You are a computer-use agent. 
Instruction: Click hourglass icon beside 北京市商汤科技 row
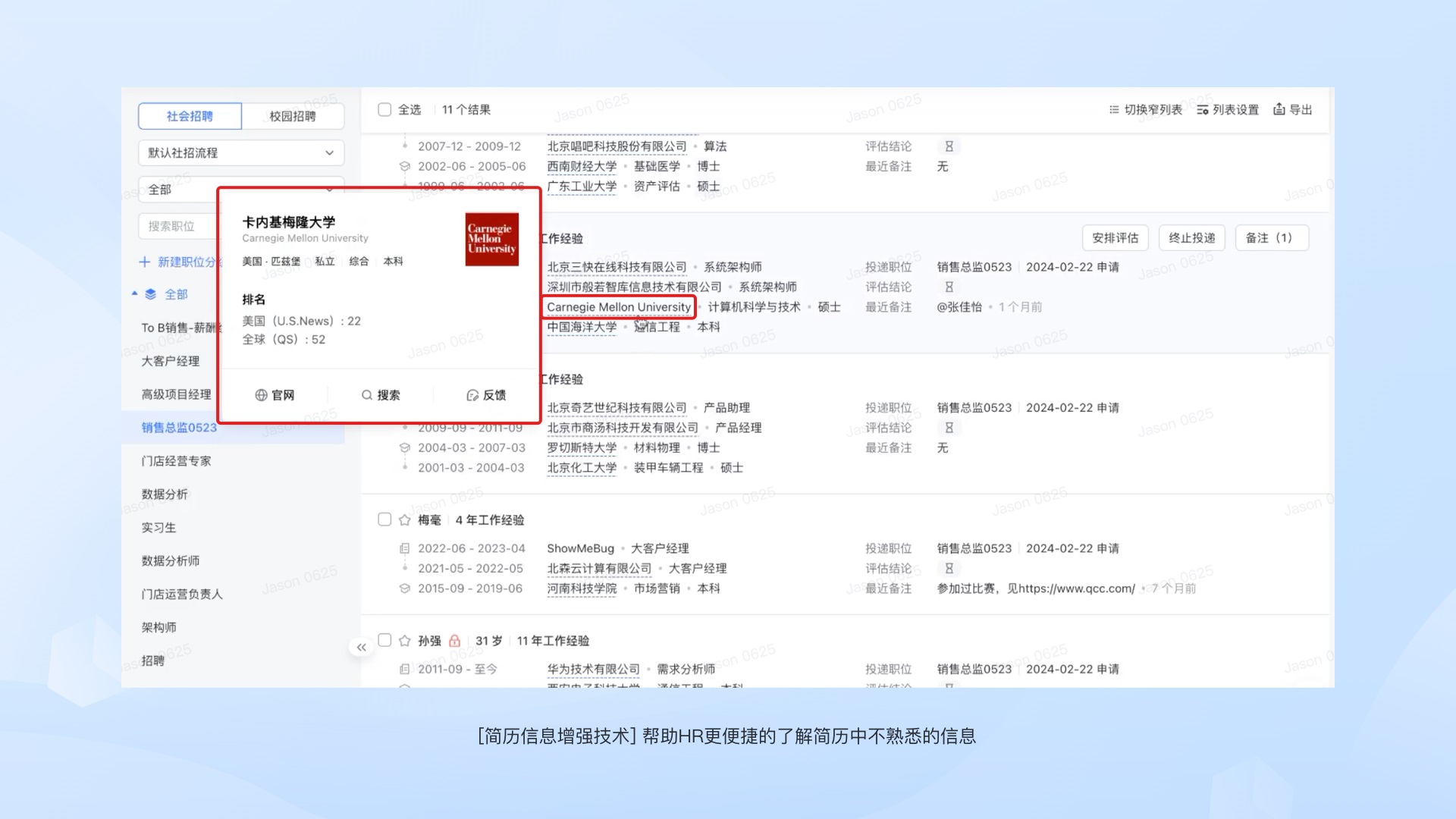point(949,428)
